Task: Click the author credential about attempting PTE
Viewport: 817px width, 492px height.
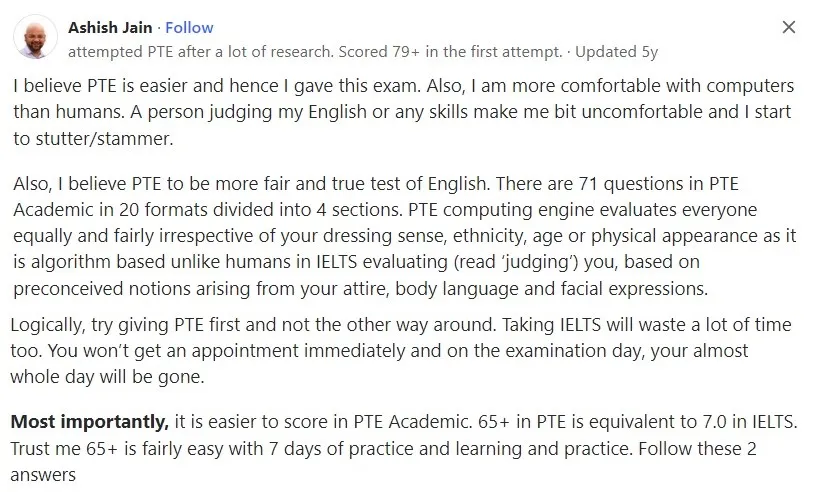Action: coord(315,52)
